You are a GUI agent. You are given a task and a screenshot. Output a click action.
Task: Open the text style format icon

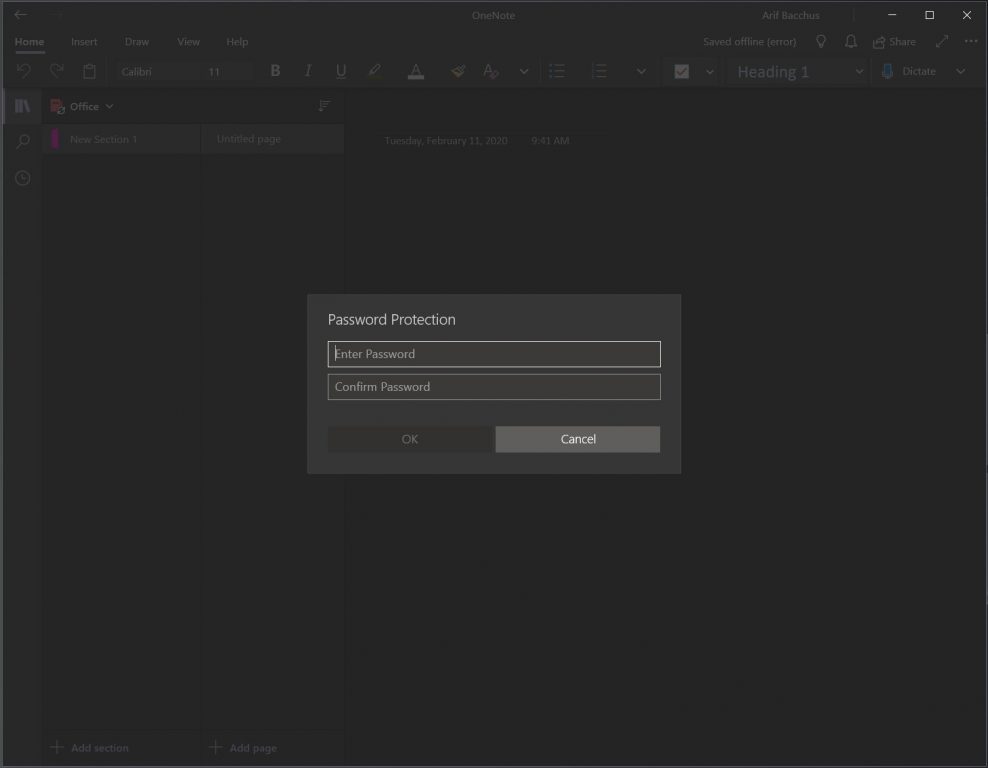(x=491, y=71)
